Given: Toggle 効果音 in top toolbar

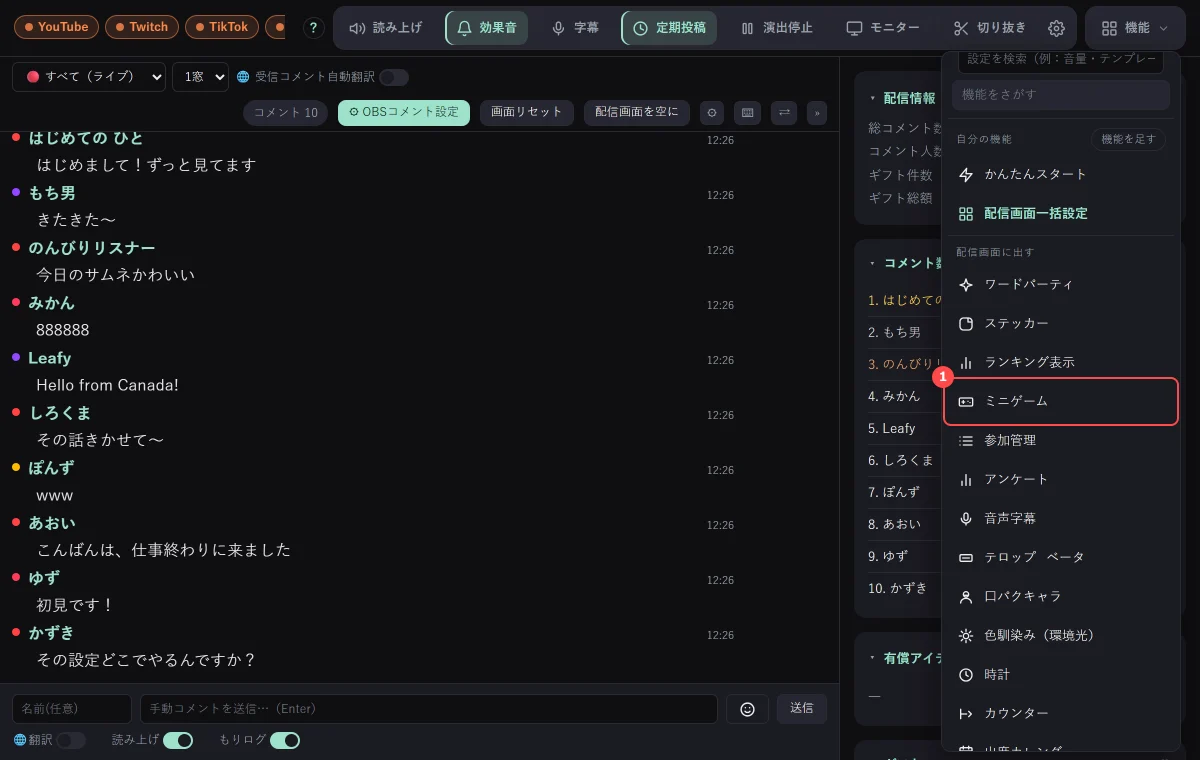Looking at the screenshot, I should (x=486, y=28).
